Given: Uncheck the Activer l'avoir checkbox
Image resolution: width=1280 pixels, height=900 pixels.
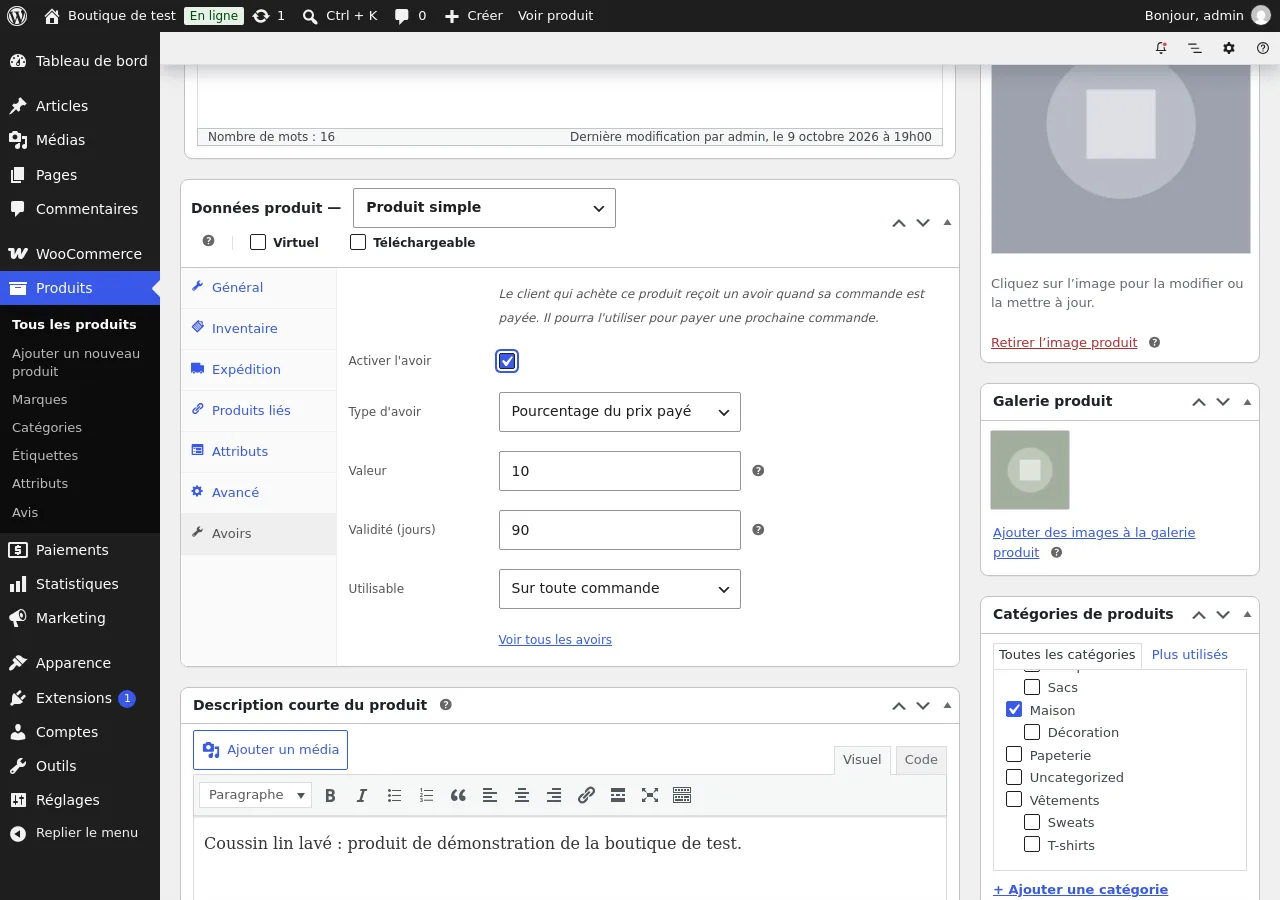Looking at the screenshot, I should coord(507,361).
